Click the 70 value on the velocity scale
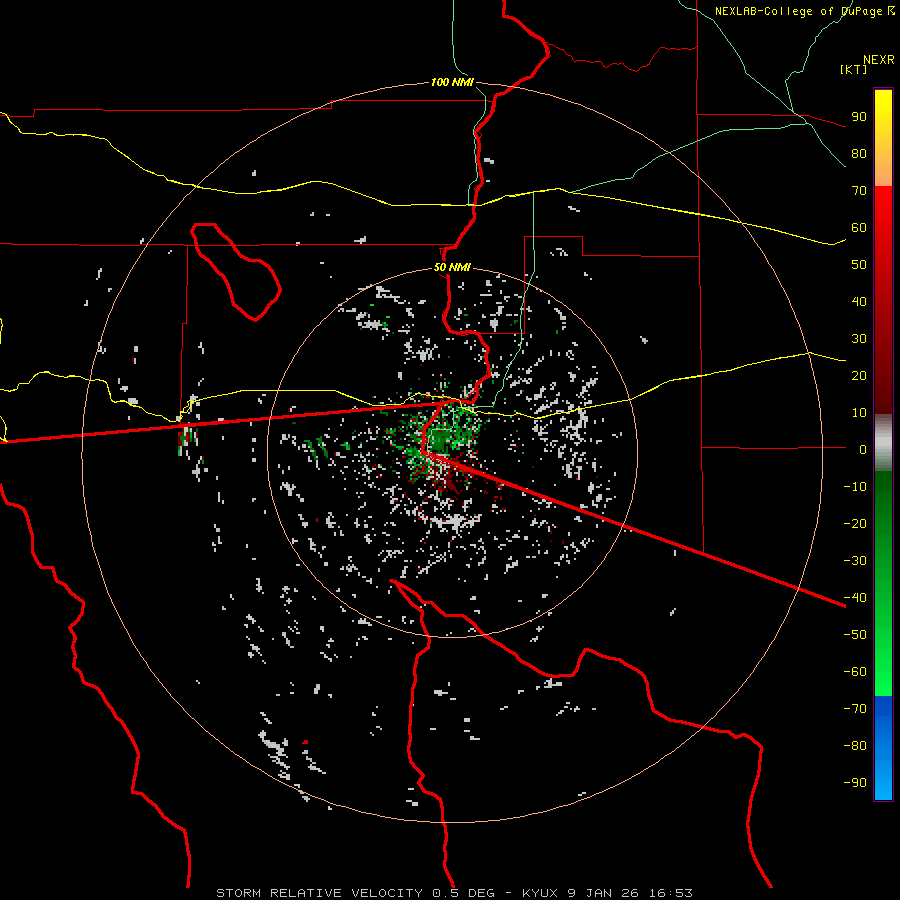Image resolution: width=900 pixels, height=900 pixels. (859, 191)
